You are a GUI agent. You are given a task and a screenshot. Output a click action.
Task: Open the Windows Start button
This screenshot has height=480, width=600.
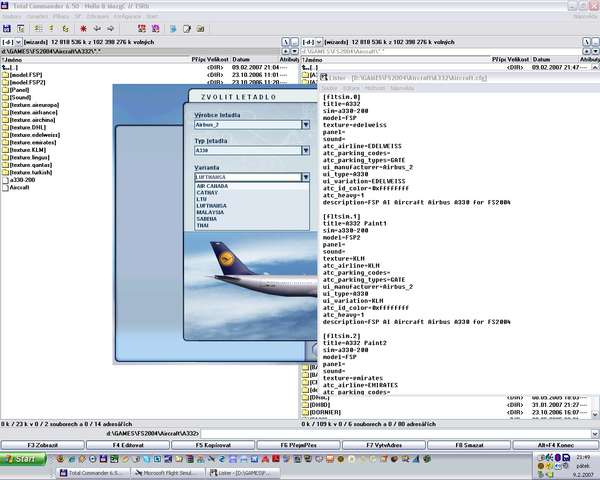pos(23,459)
